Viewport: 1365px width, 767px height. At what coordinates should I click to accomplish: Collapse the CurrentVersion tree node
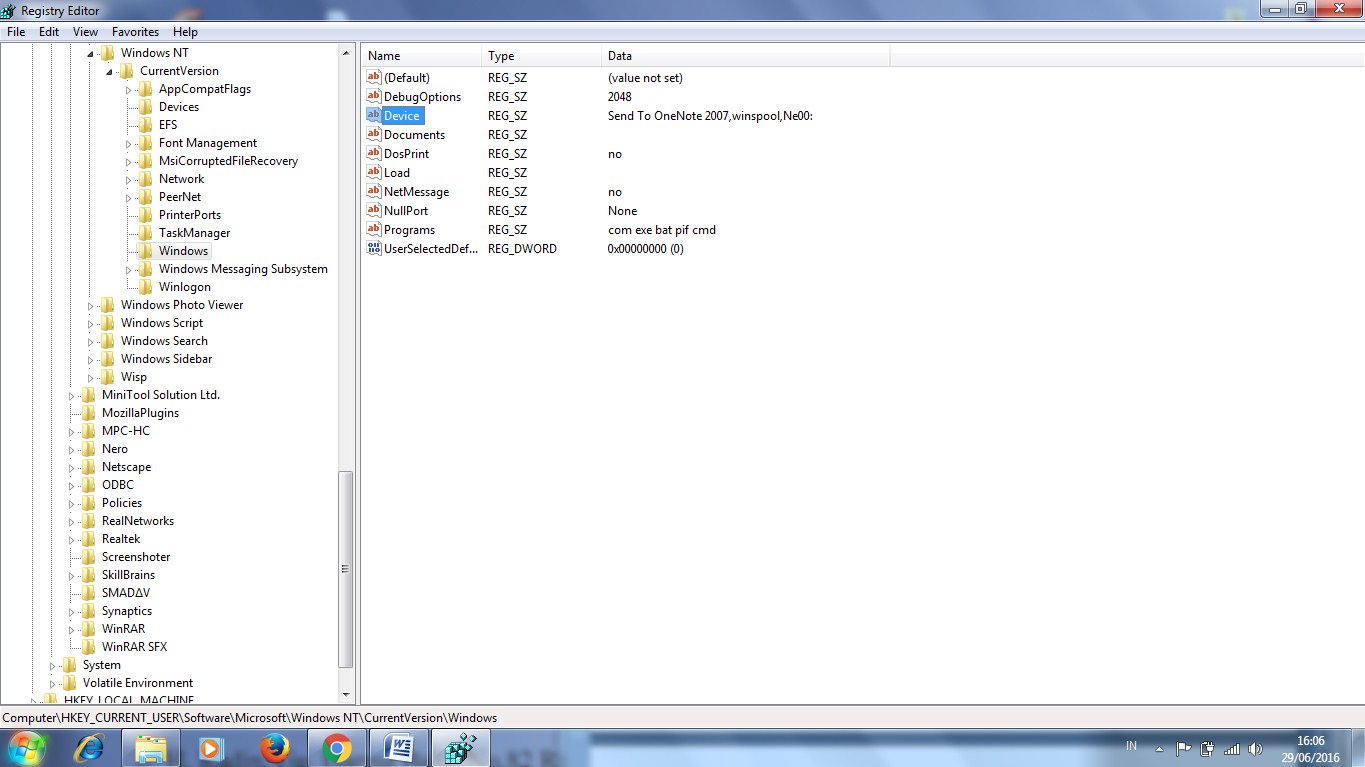point(108,72)
